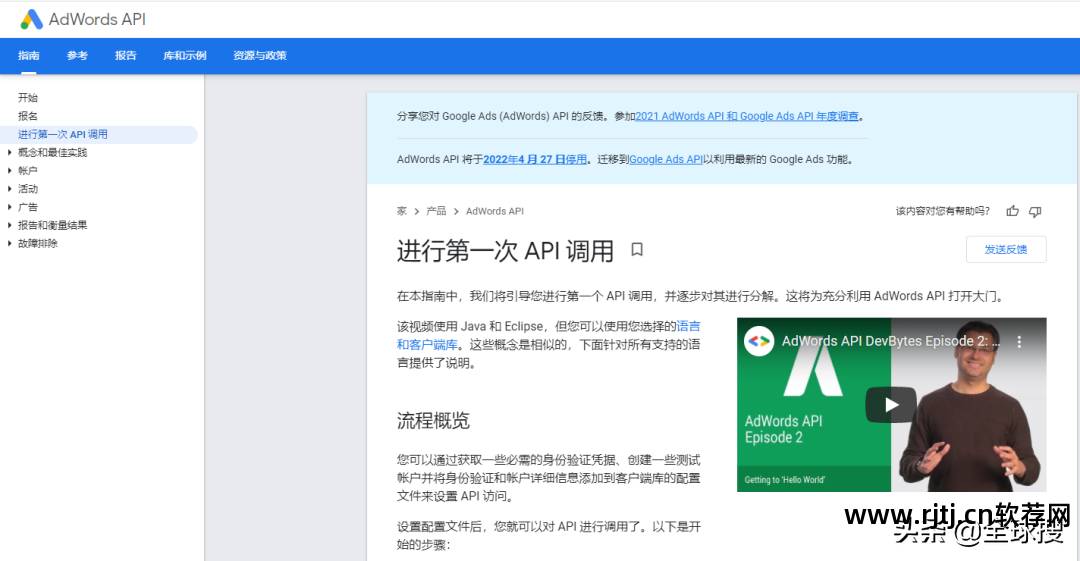Open the video title AdWords API DevBytes Episode 2
Viewport: 1080px width, 561px height.
891,341
